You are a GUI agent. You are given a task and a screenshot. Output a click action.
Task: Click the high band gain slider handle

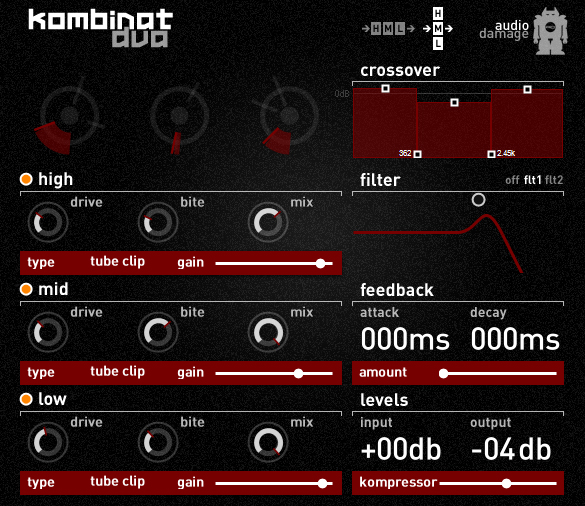(320, 263)
